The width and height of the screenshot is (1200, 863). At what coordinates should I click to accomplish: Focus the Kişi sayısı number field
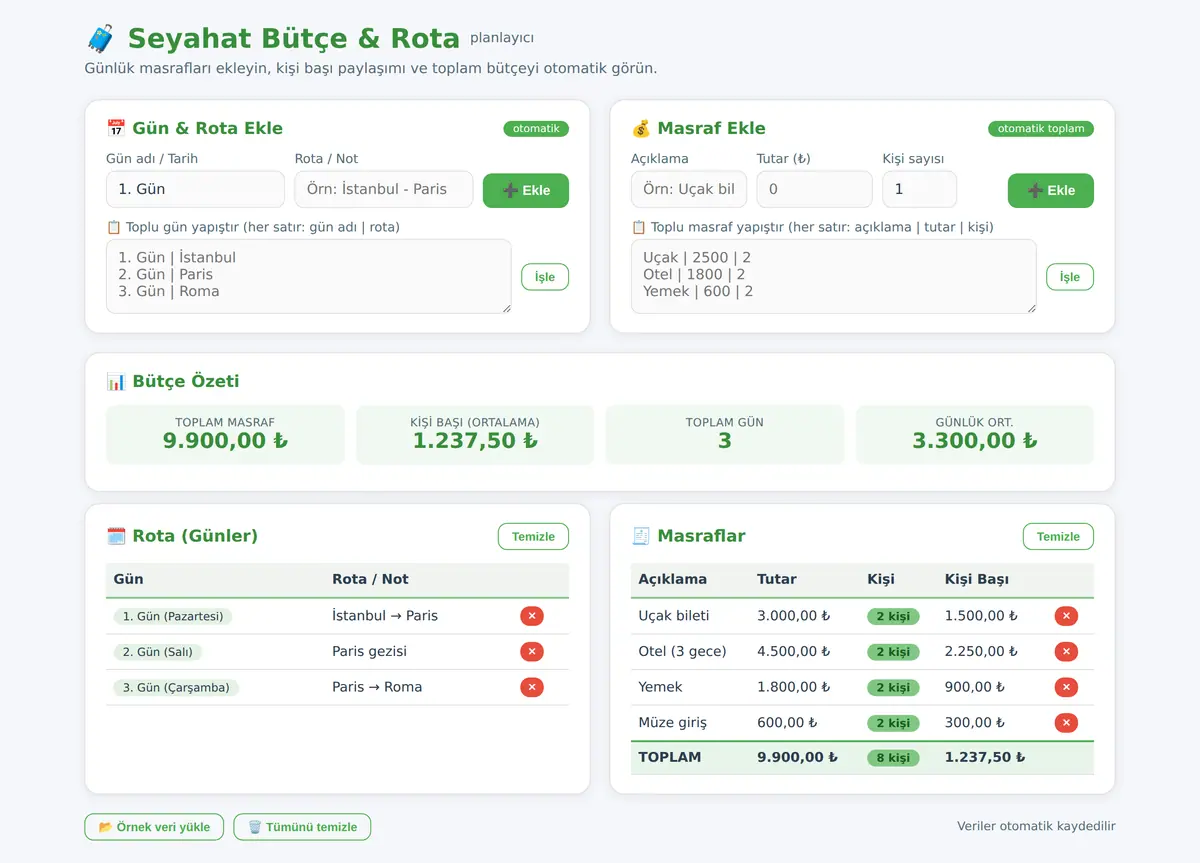[920, 189]
